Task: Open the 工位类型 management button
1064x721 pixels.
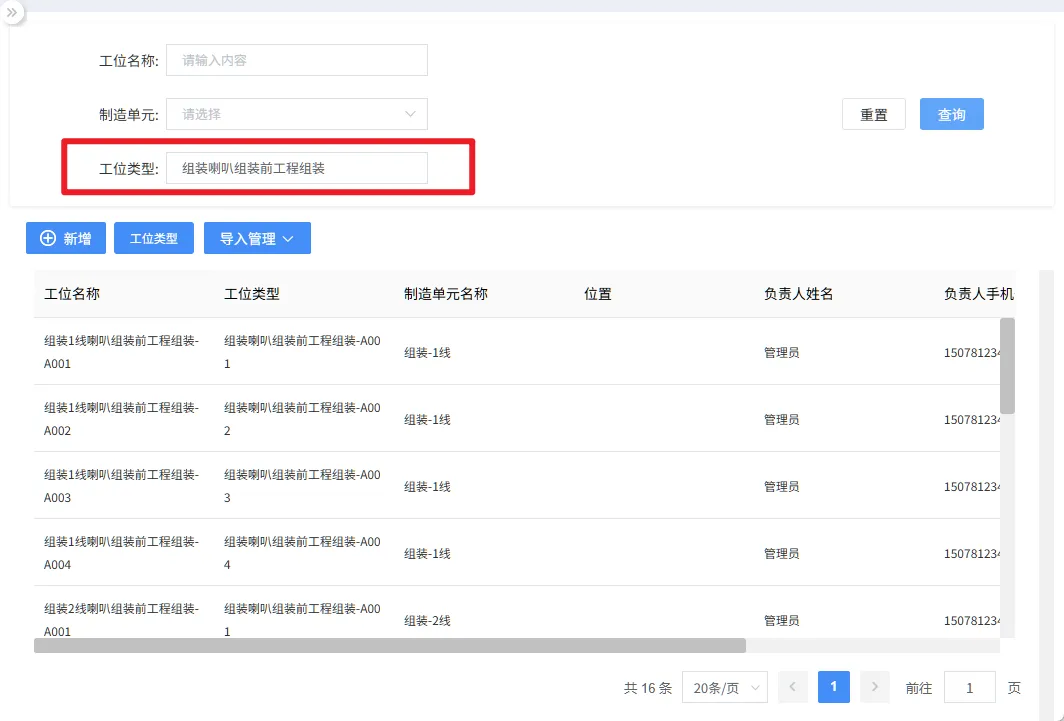Action: point(154,238)
